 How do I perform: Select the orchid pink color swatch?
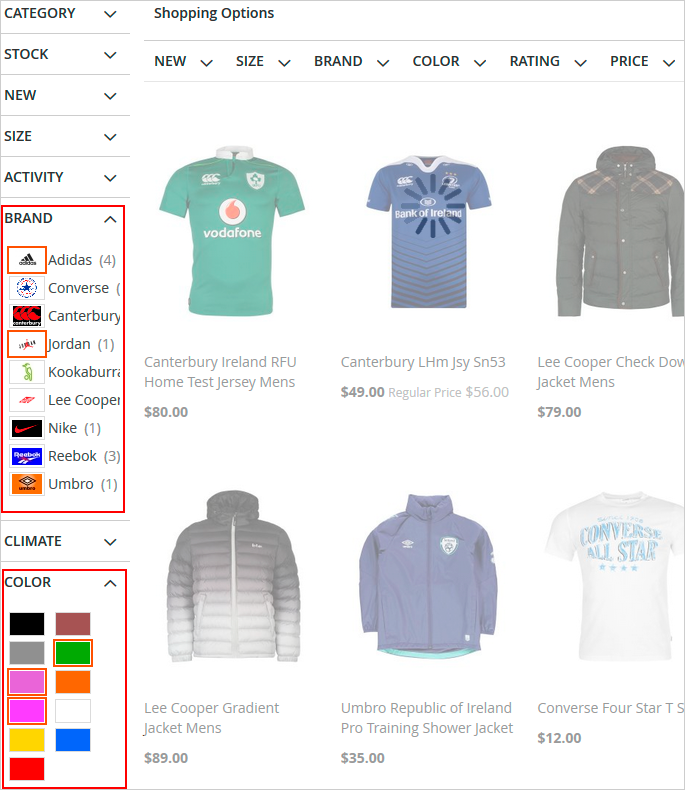(x=27, y=682)
